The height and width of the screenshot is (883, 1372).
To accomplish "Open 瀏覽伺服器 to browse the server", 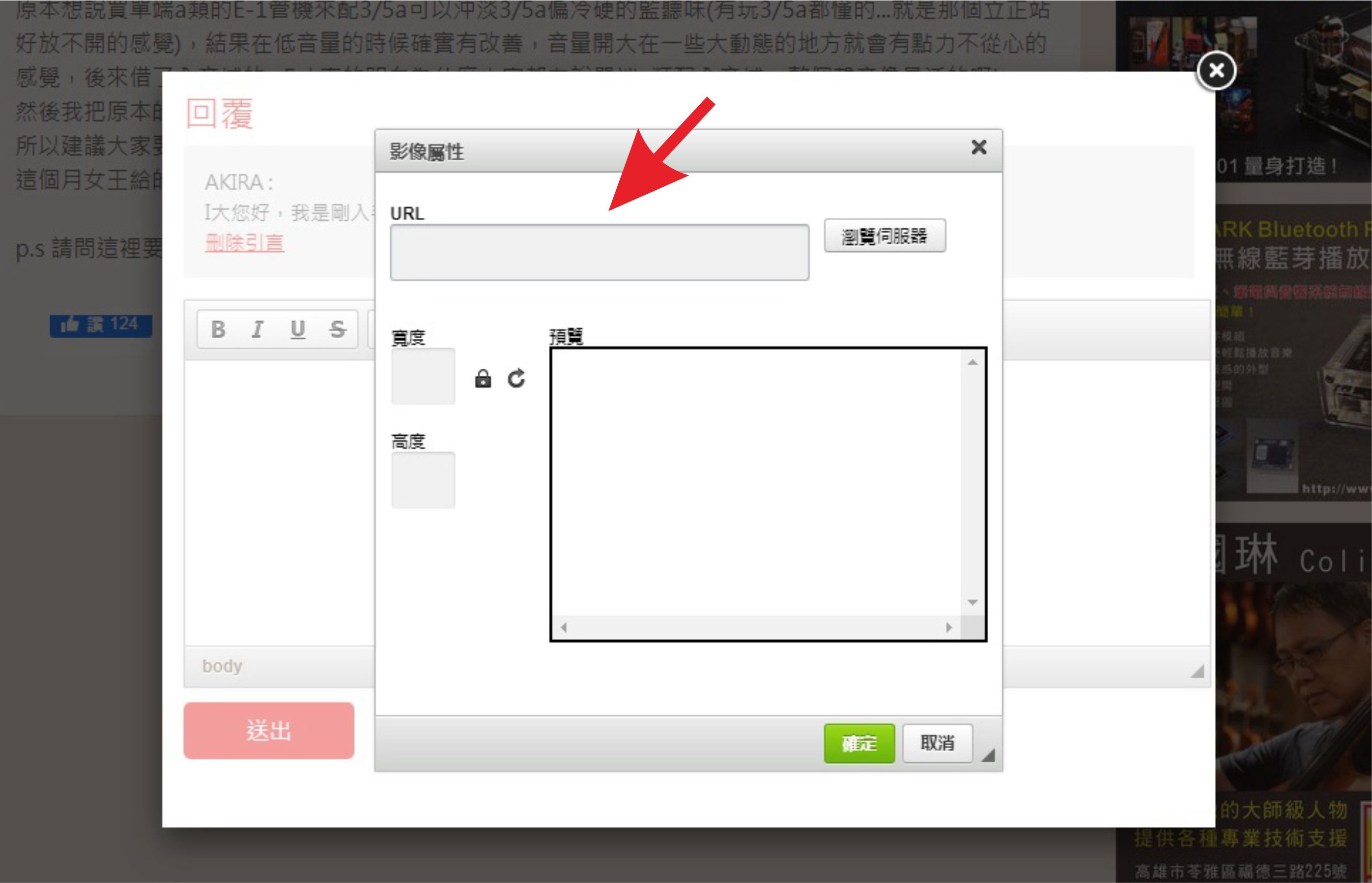I will [x=885, y=235].
